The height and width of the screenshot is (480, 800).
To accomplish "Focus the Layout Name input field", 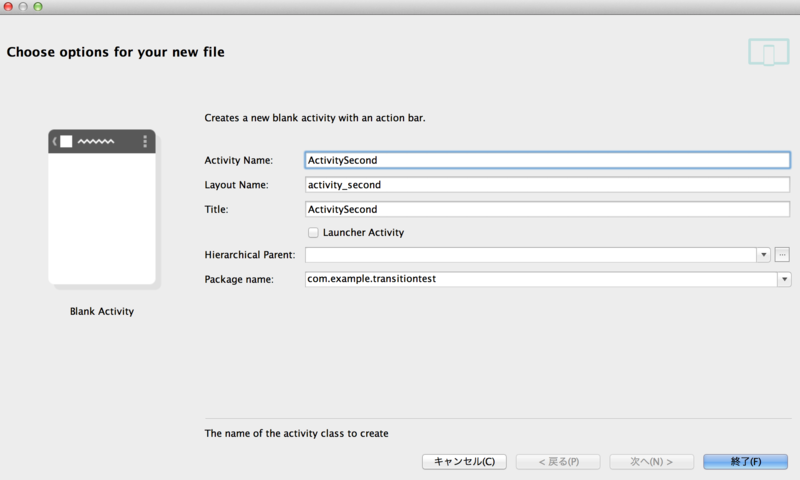I will (547, 185).
